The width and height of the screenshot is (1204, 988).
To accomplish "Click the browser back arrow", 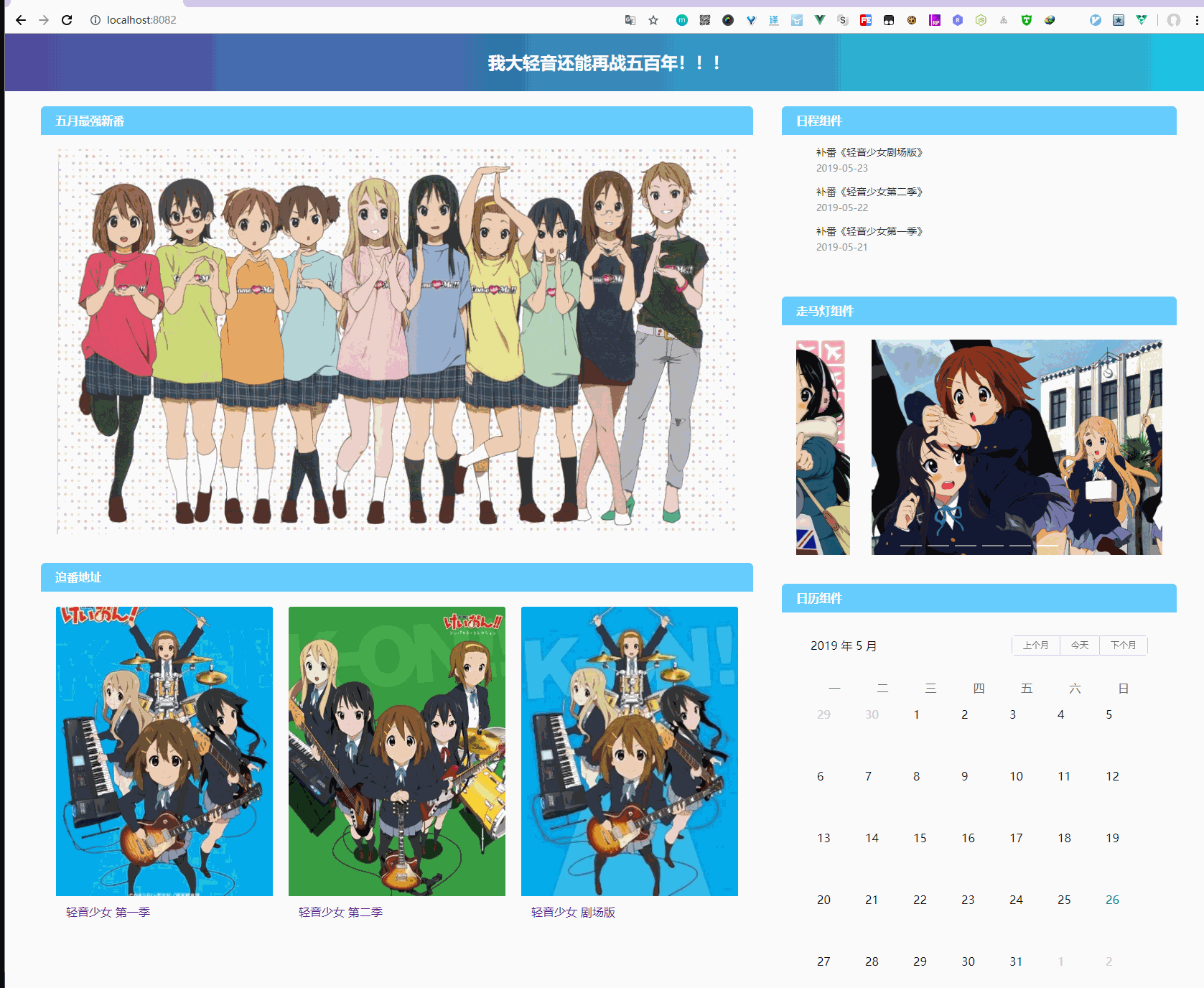I will [21, 20].
